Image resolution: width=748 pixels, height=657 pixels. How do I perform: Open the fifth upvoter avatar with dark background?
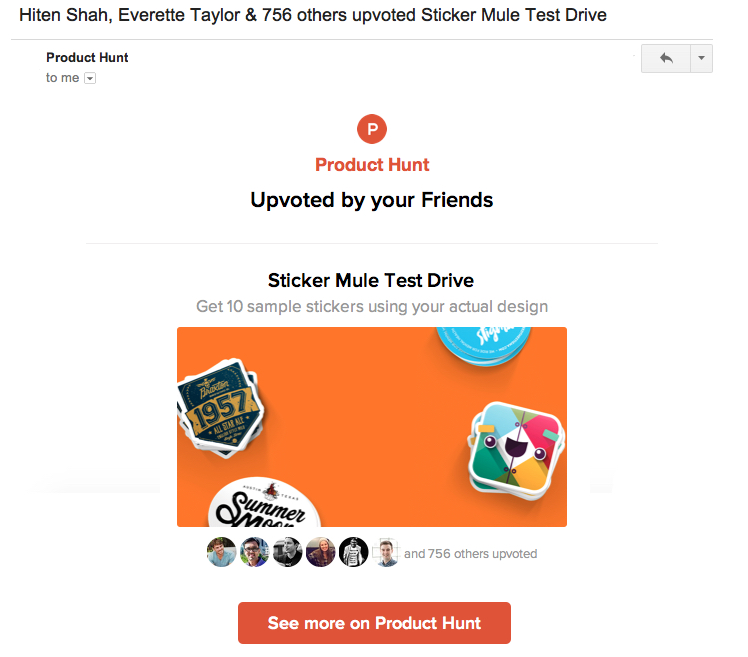click(353, 552)
